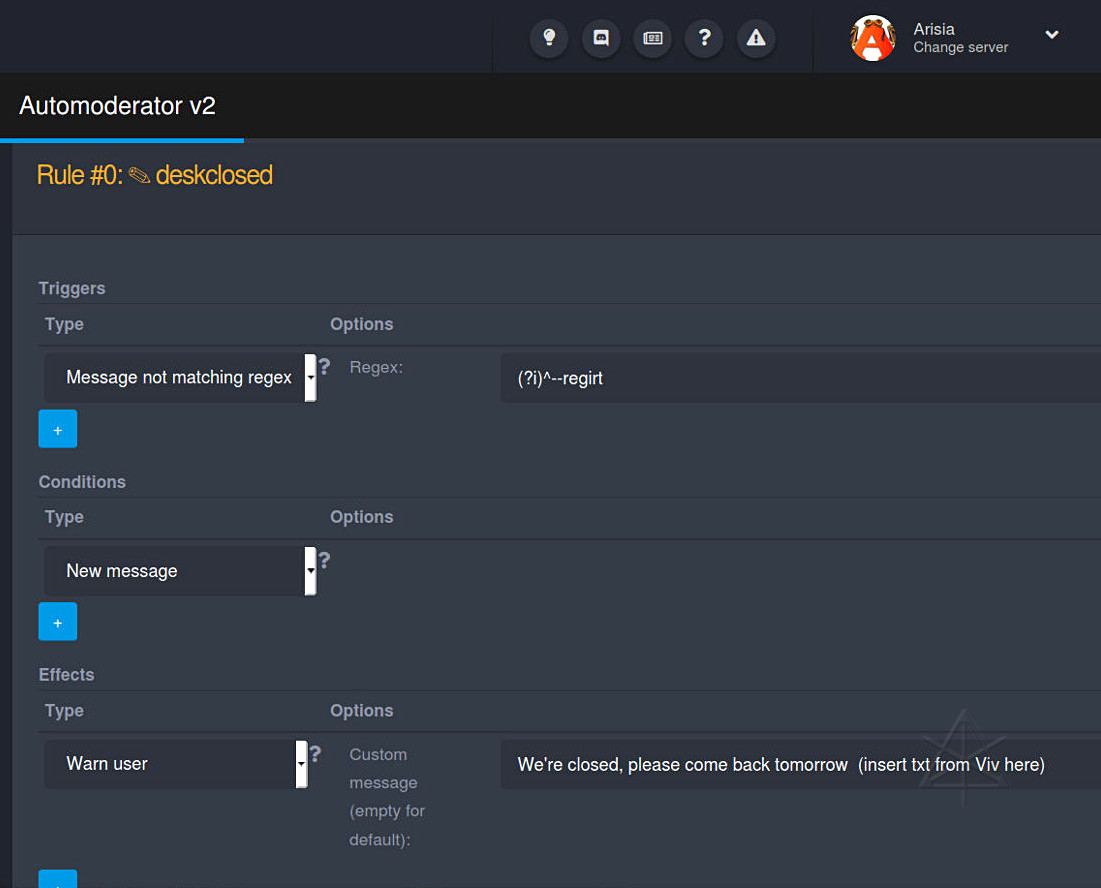The width and height of the screenshot is (1101, 888).
Task: Add a new trigger with the plus button
Action: click(58, 429)
